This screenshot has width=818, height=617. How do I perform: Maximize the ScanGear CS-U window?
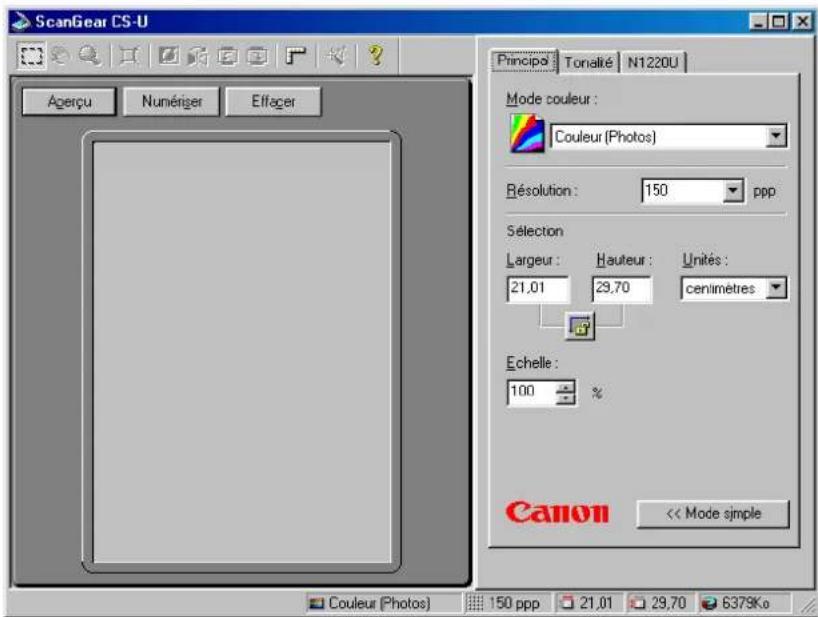[x=779, y=22]
